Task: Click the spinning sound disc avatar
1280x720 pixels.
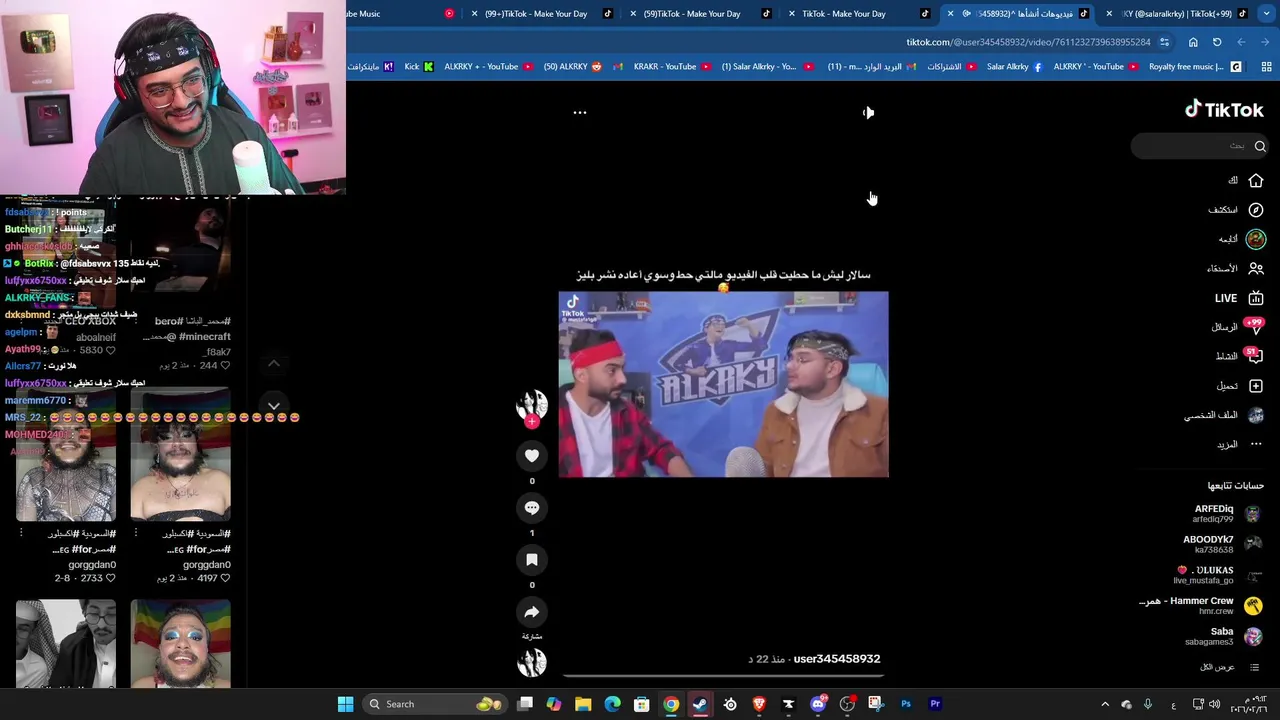Action: (532, 662)
